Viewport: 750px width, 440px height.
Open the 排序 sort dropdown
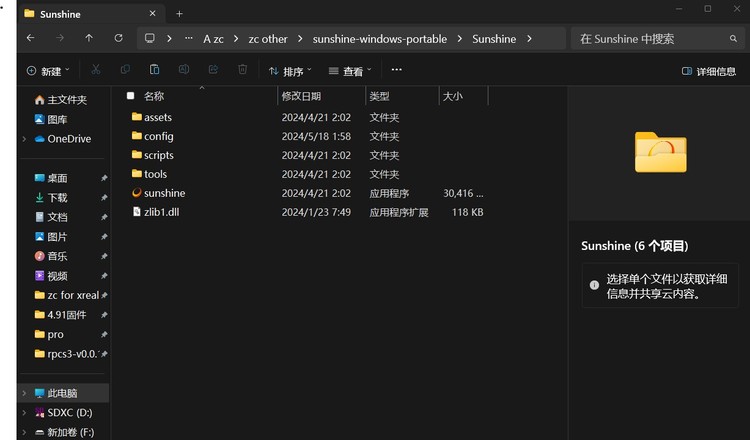tap(290, 71)
